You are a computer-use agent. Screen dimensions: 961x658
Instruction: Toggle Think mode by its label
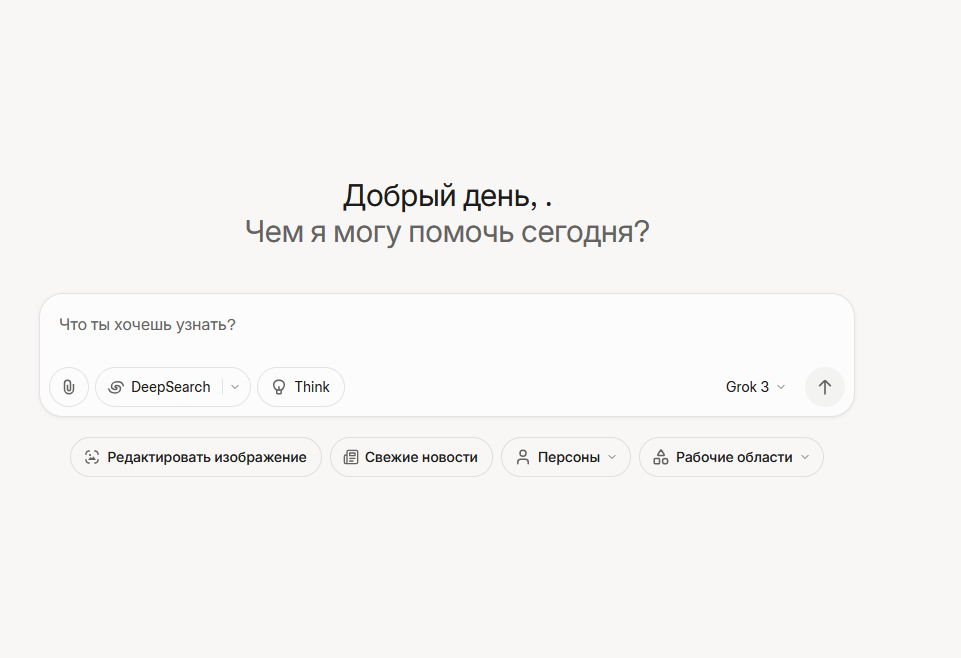point(312,387)
